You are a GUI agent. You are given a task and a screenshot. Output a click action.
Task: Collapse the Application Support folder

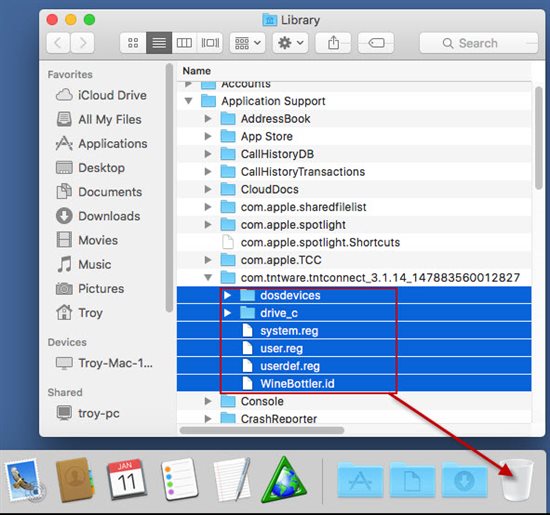(188, 101)
